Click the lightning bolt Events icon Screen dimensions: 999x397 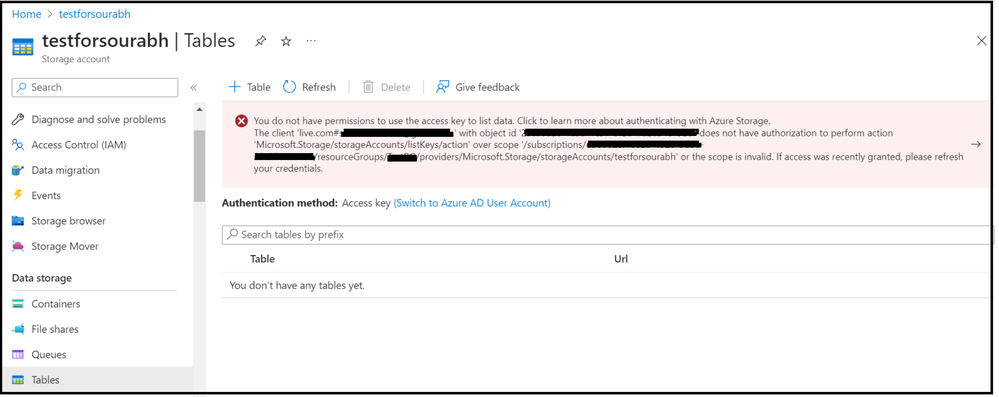(x=18, y=196)
